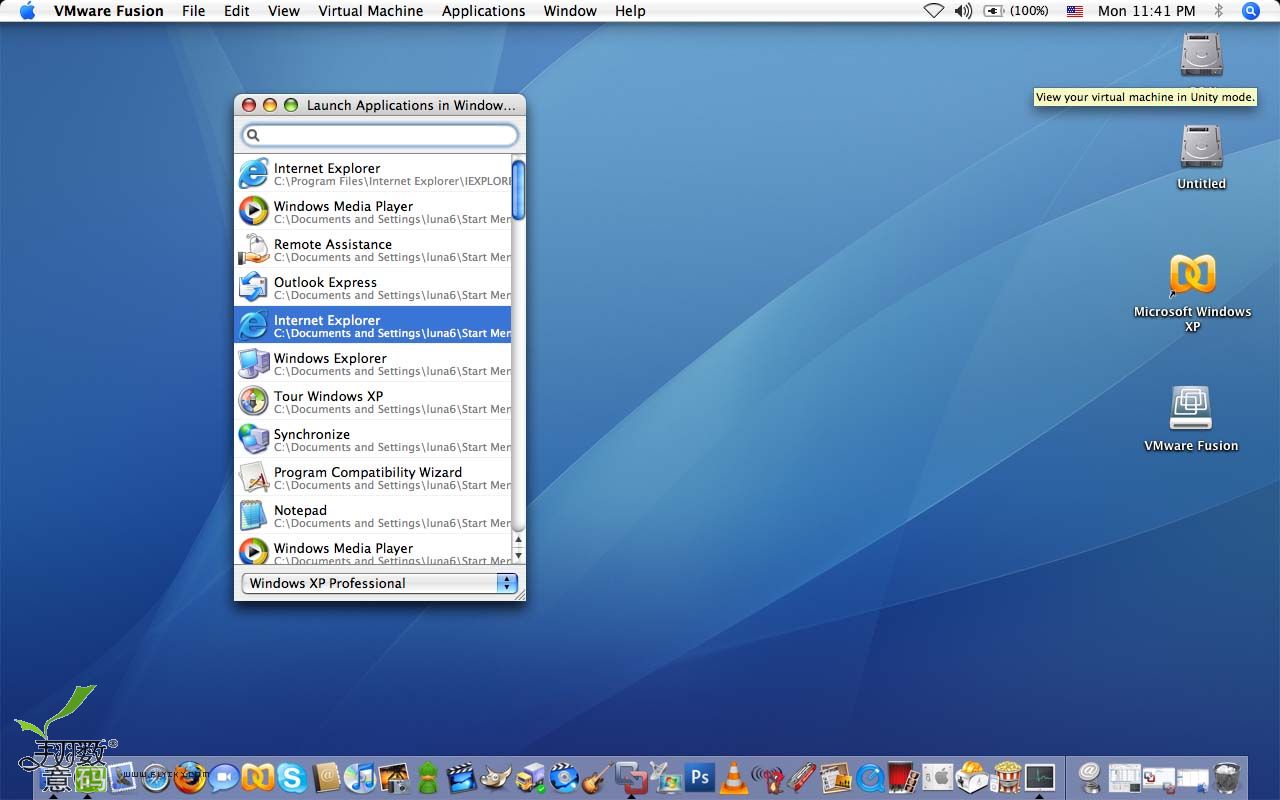Image resolution: width=1280 pixels, height=800 pixels.
Task: Click the scrollbar down arrow in launcher
Action: [x=518, y=554]
